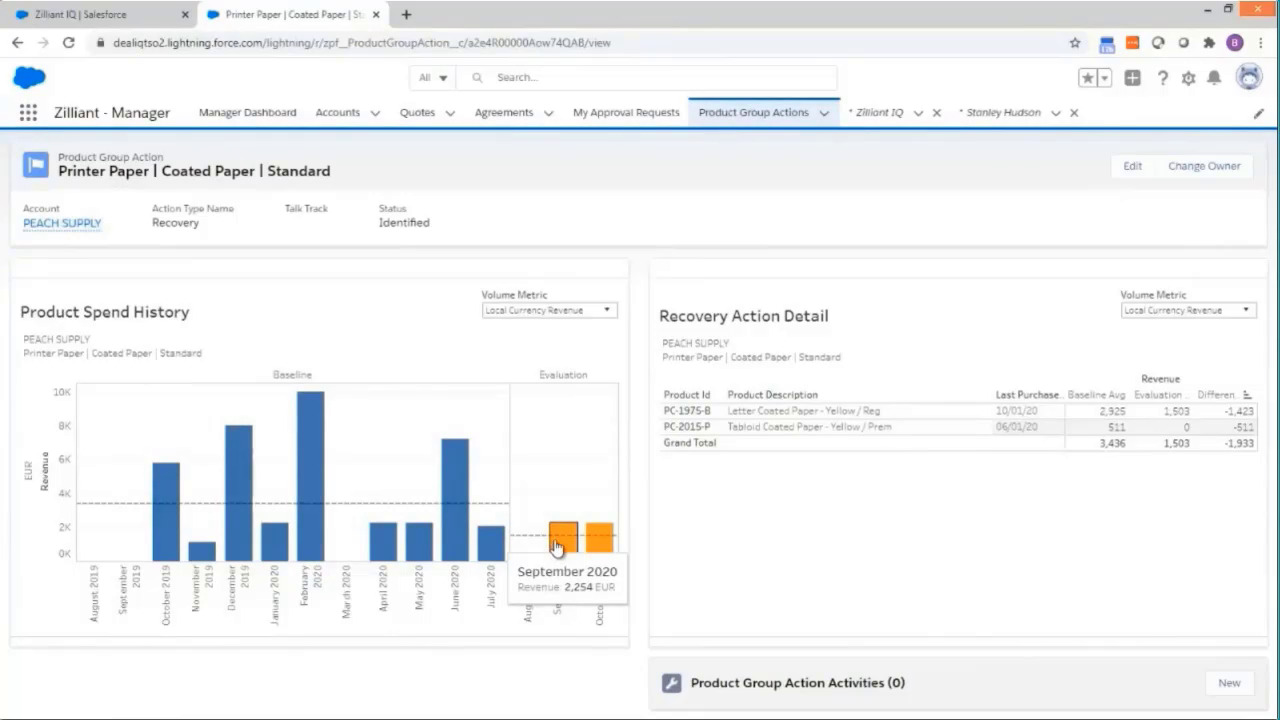Select the October 2019 revenue bar
Screen dimensions: 1280x720
click(166, 512)
